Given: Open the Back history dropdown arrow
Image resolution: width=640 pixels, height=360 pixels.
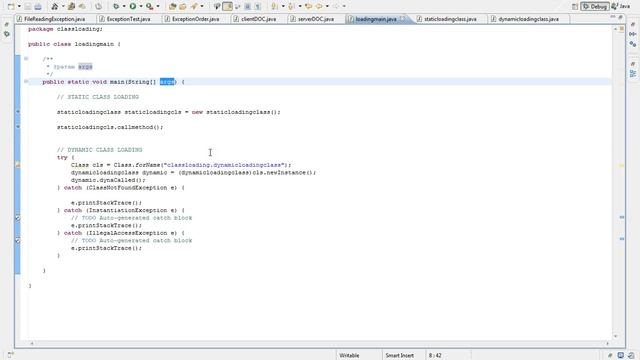Looking at the screenshot, I should 327,6.
